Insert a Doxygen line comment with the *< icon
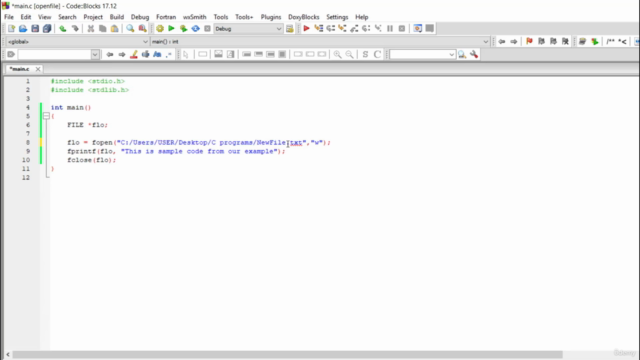 tap(623, 42)
